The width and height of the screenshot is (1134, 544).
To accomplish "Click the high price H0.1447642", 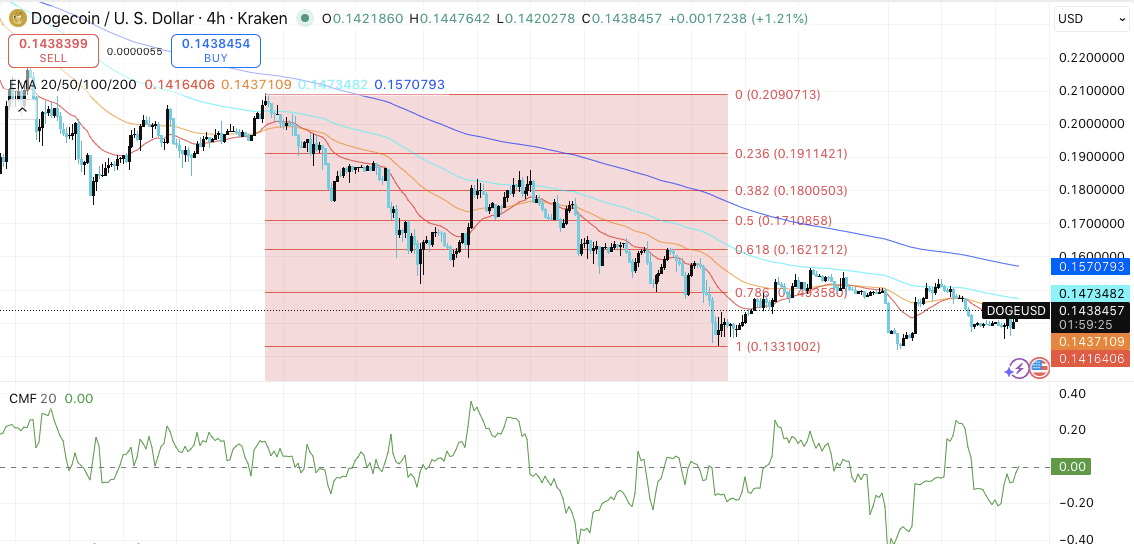I will [x=453, y=19].
